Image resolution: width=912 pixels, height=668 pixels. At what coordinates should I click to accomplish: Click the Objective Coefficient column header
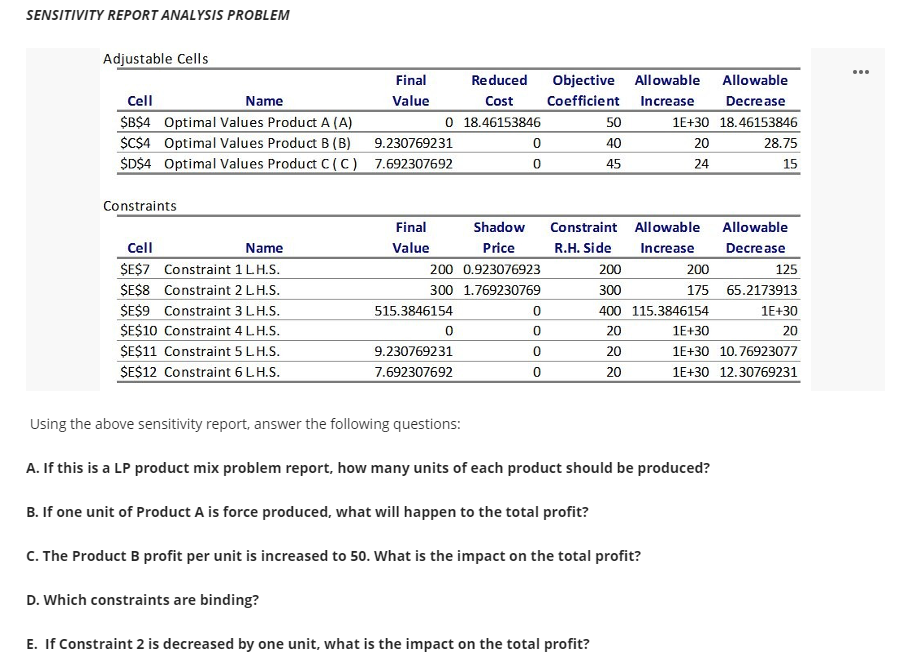[x=583, y=90]
